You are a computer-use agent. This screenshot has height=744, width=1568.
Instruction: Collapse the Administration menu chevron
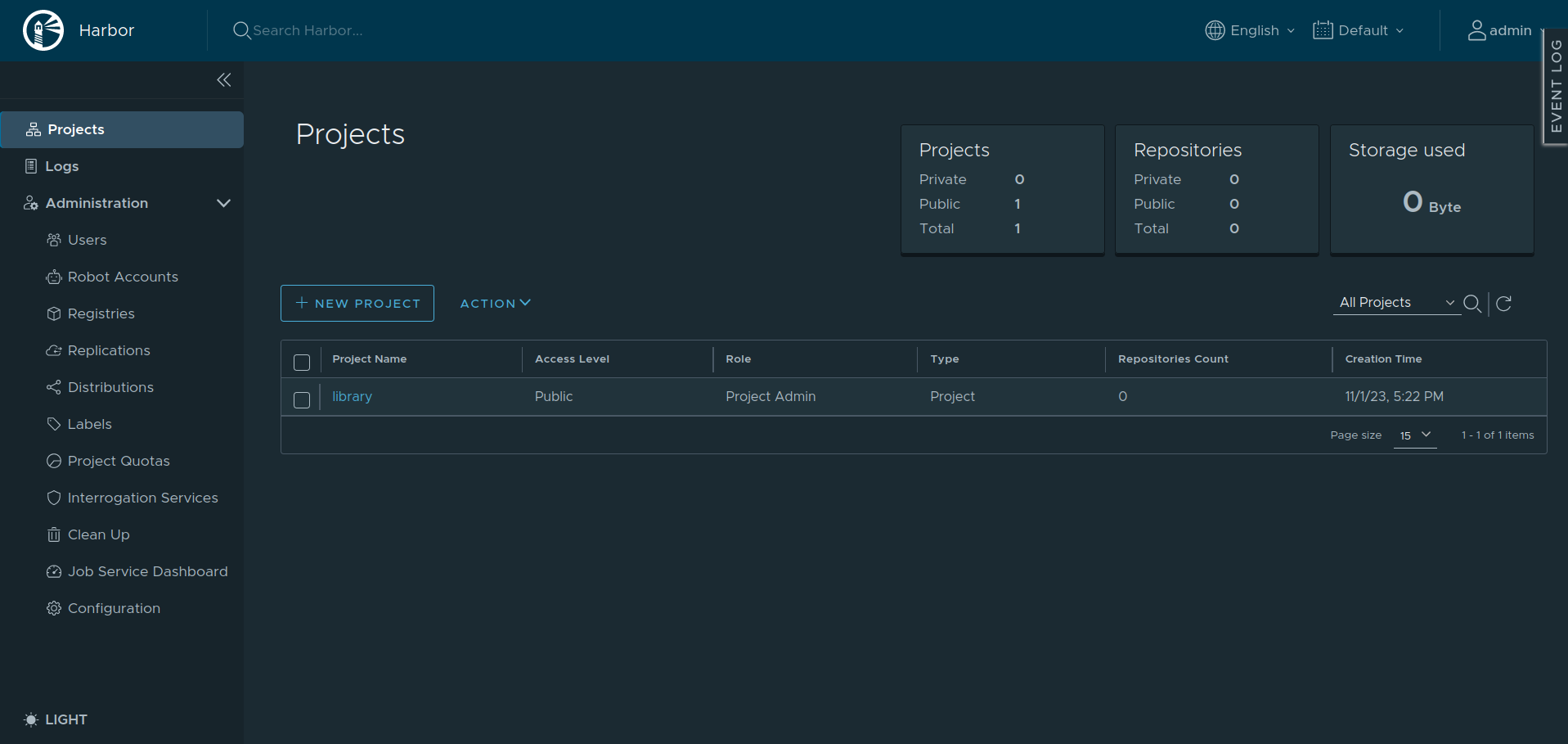[223, 203]
